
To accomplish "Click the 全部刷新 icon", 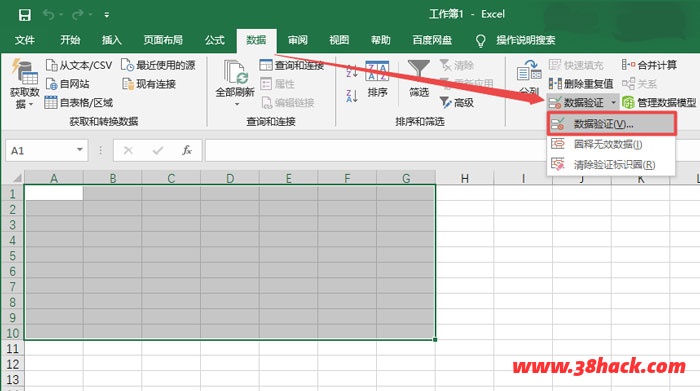I will (235, 72).
